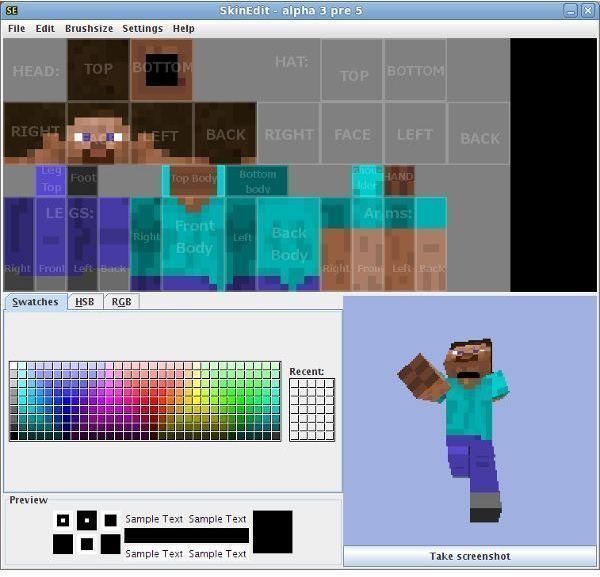
Task: Click the black swatch in the palette's bottom-left corner
Action: click(13, 436)
